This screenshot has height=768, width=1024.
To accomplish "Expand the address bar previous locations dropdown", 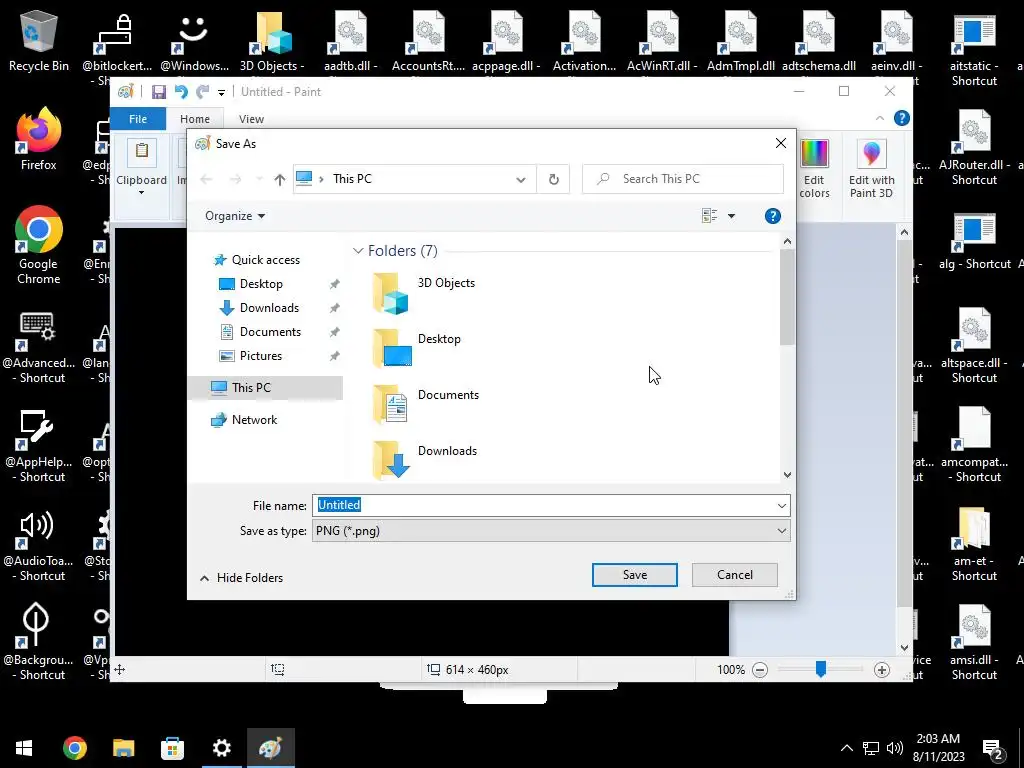I will point(520,180).
